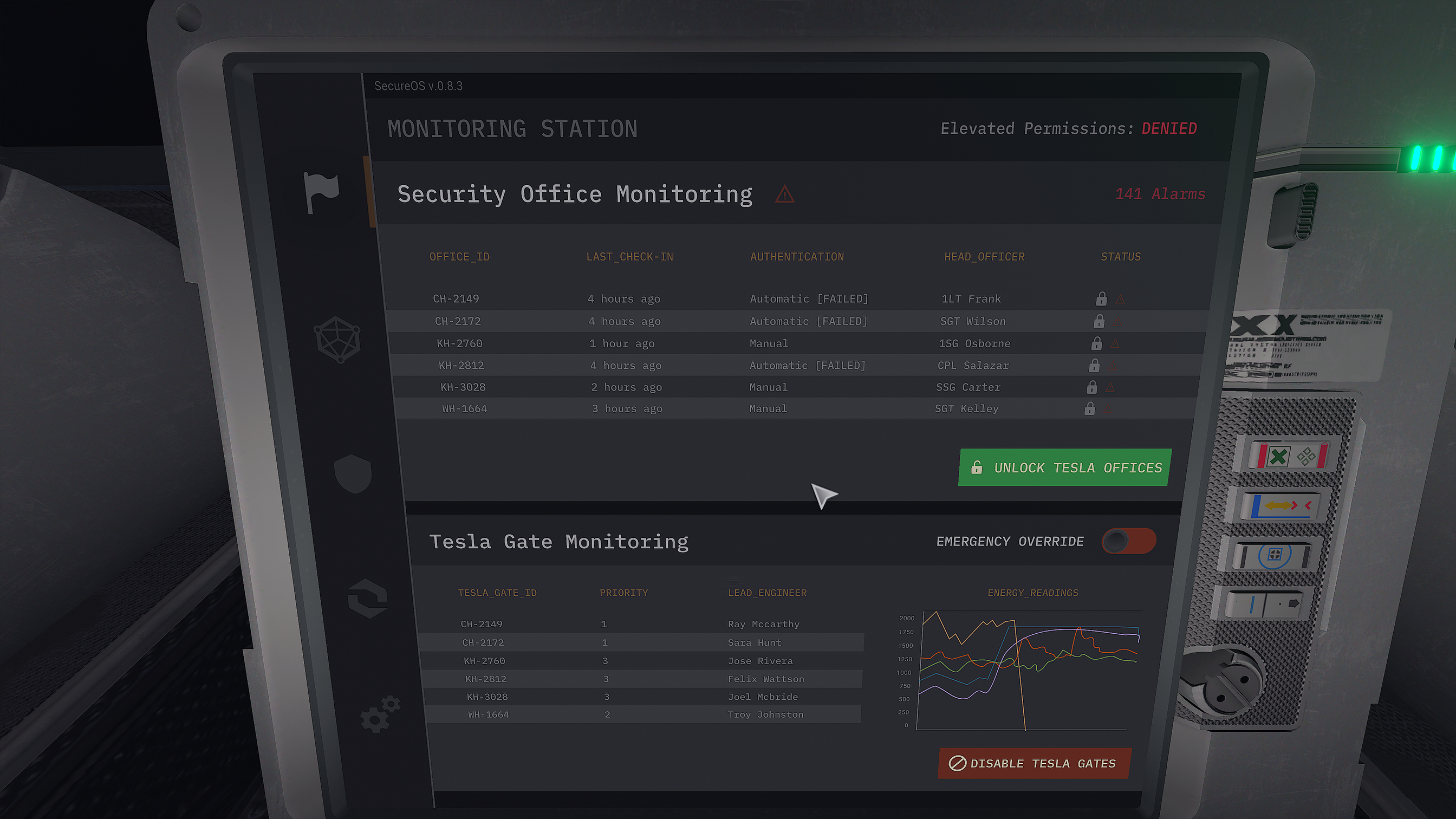This screenshot has height=819, width=1456.
Task: Click Tesla gate WH-1664 row ID
Action: pos(489,714)
